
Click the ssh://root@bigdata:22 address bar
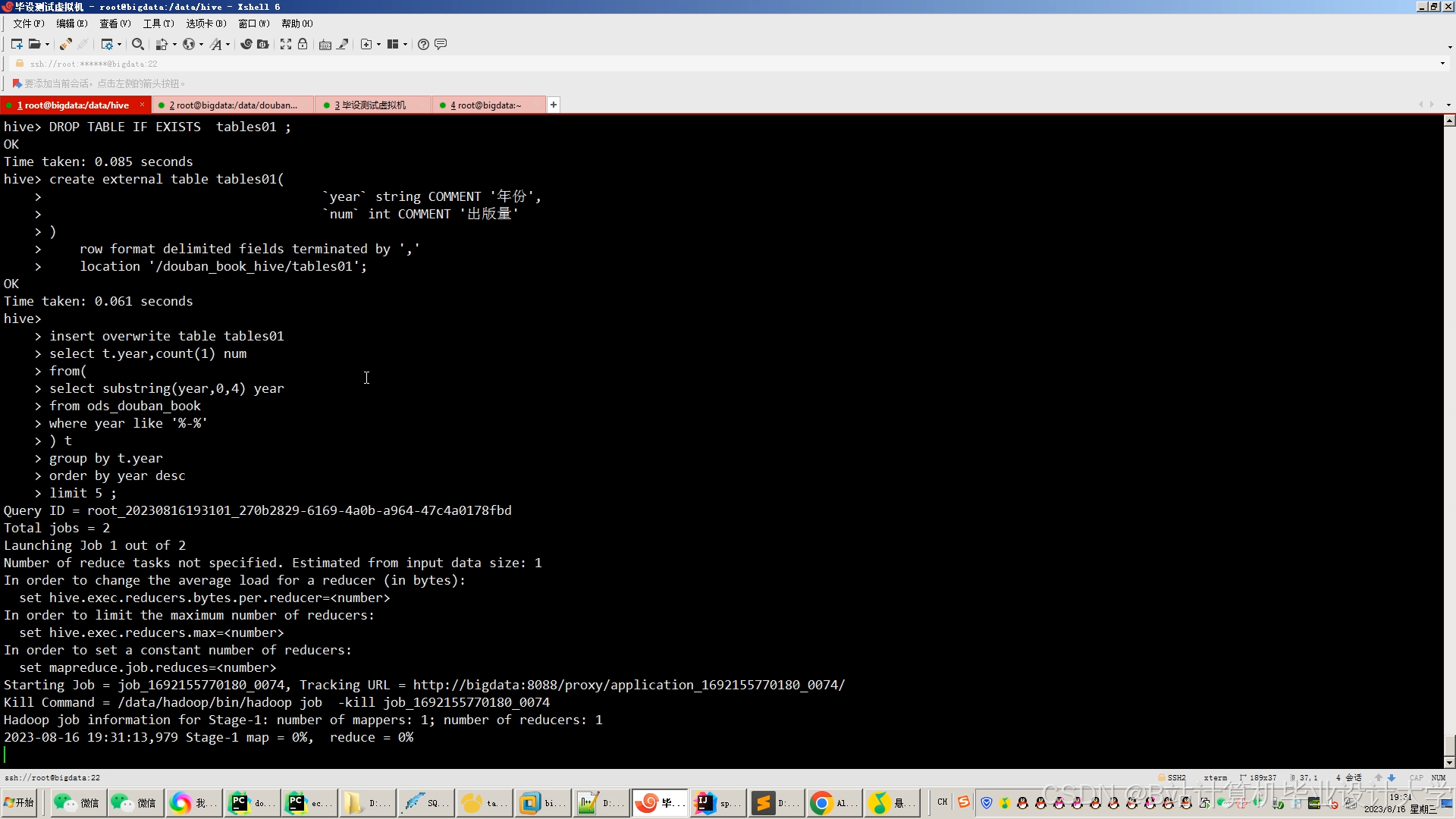(x=91, y=64)
